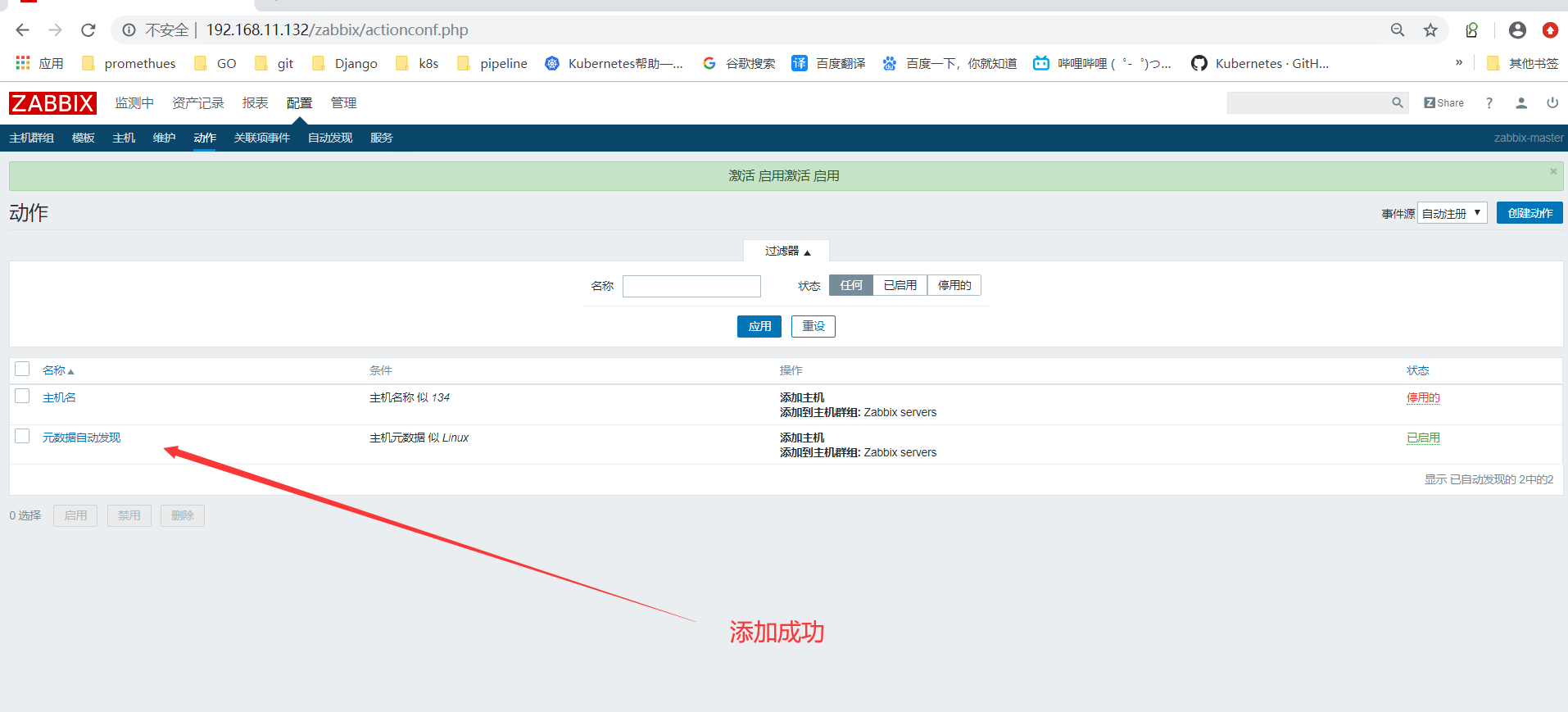This screenshot has width=1568, height=712.
Task: Toggle the 已启用 status of 元数据自动发现
Action: pyautogui.click(x=1423, y=438)
